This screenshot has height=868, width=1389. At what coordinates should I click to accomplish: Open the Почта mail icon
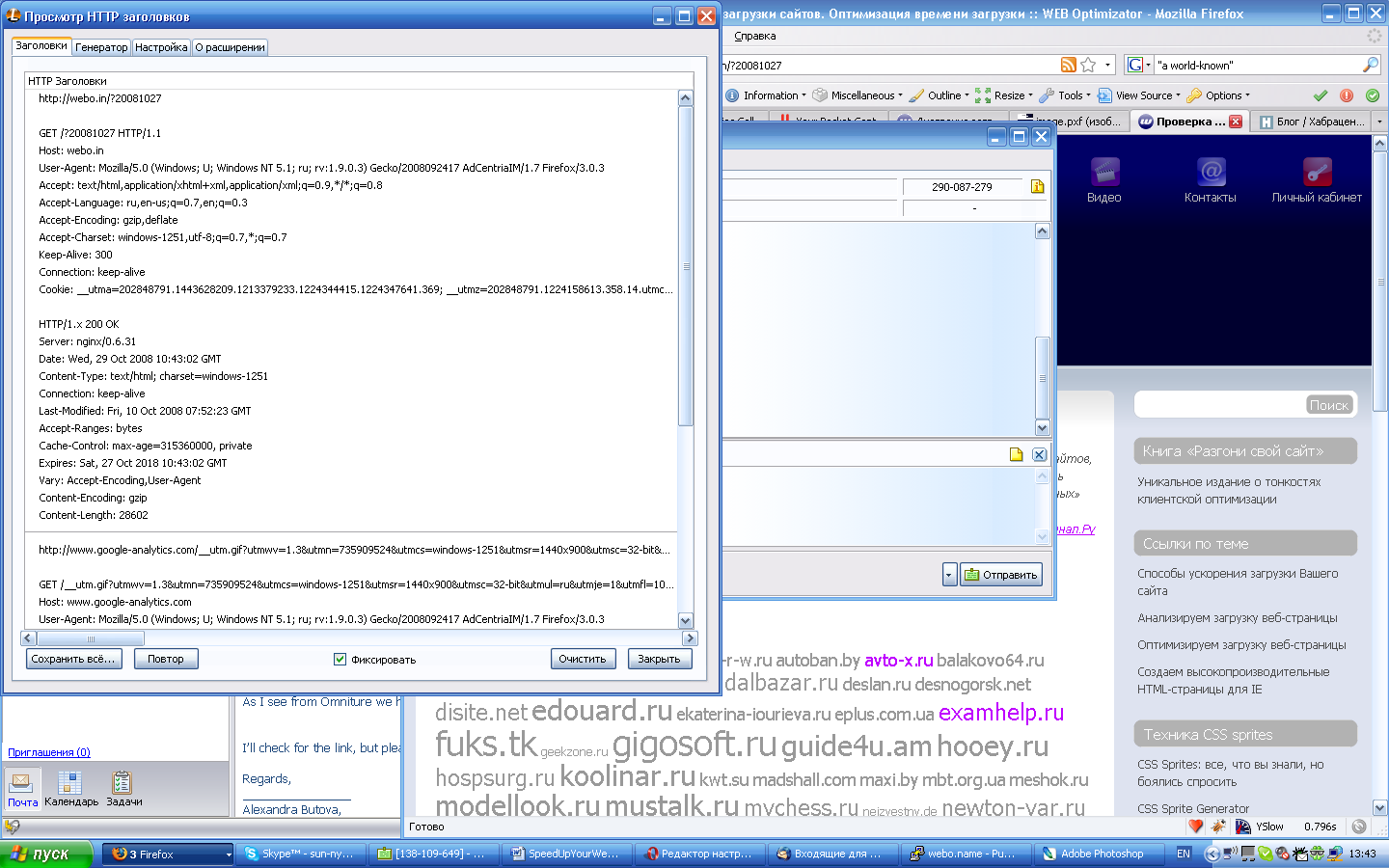[22, 788]
